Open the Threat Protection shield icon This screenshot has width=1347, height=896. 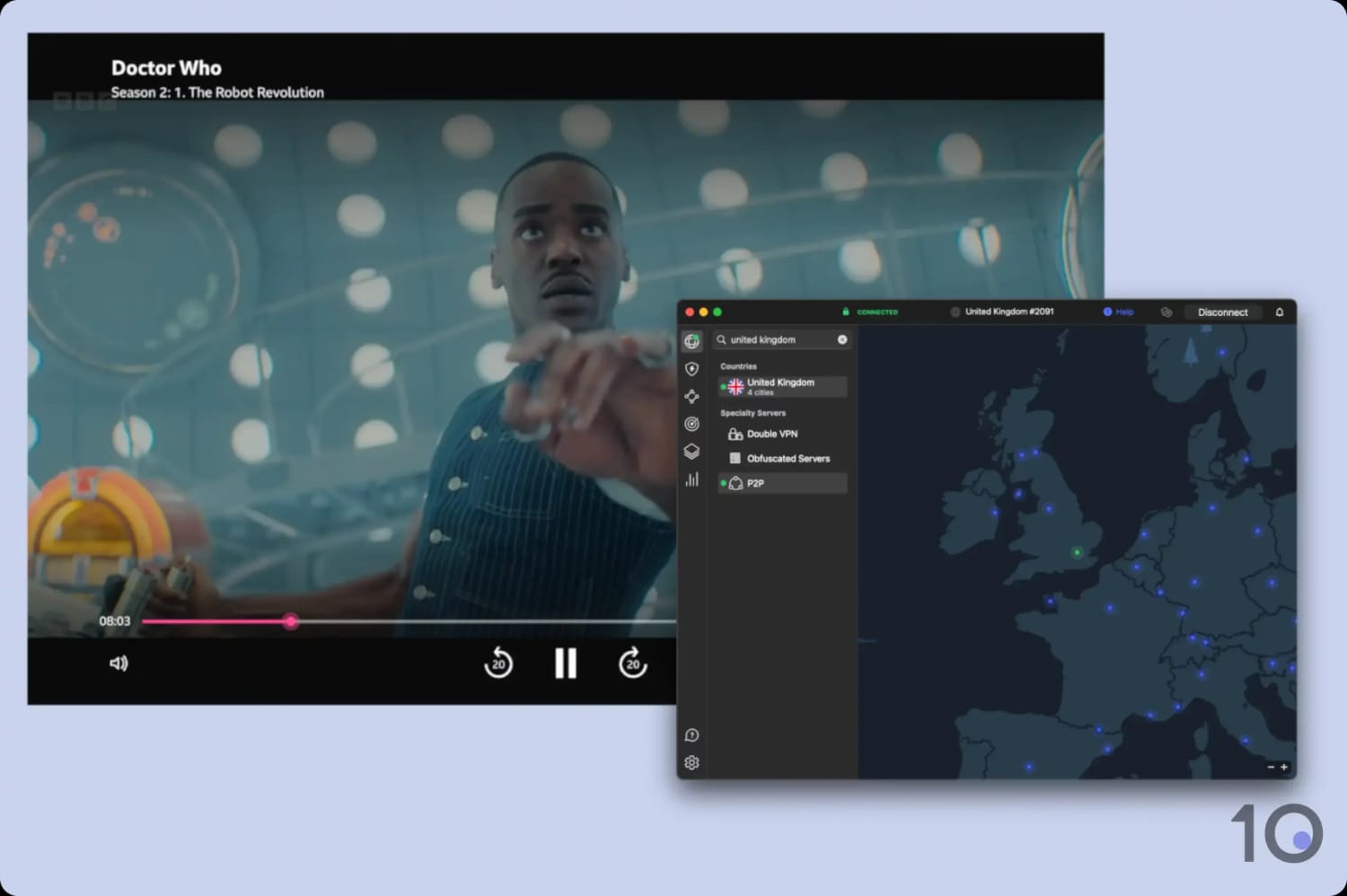(x=691, y=369)
